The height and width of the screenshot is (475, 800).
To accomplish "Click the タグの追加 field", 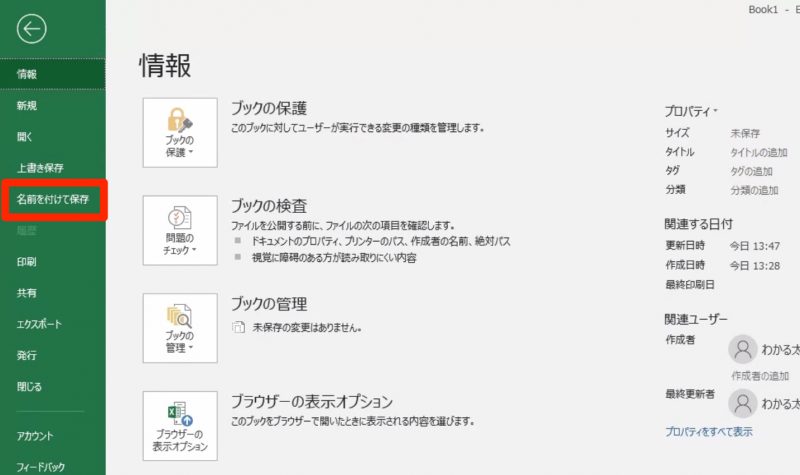I will click(x=754, y=171).
